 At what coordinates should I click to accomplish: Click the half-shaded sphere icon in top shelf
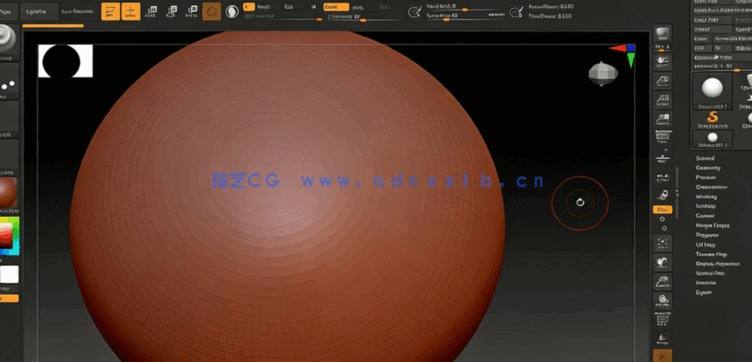(232, 12)
